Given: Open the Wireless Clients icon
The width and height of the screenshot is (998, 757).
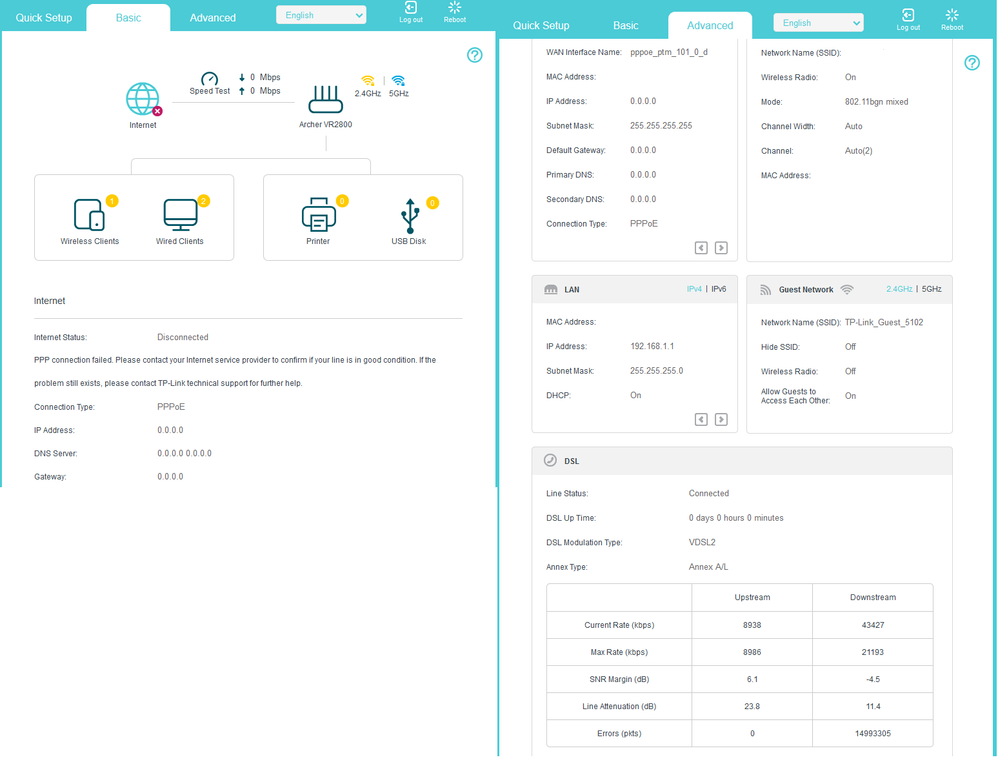Looking at the screenshot, I should pos(89,215).
